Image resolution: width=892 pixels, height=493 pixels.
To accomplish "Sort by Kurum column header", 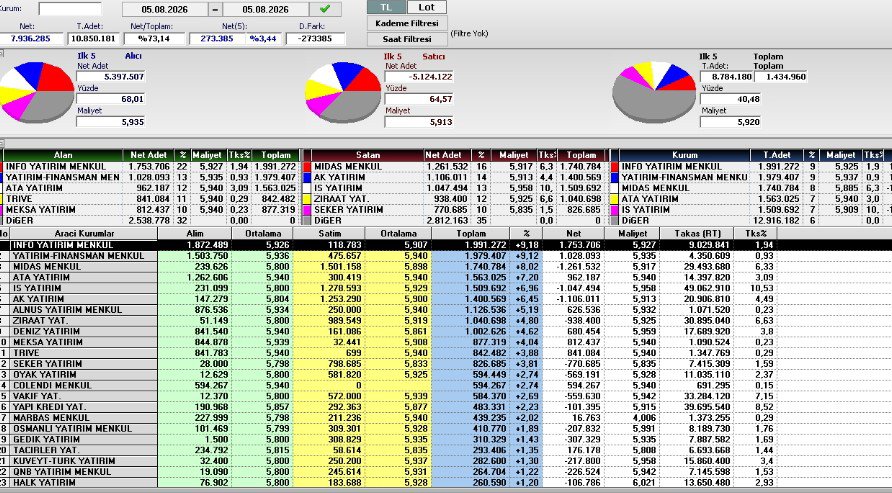I will (x=684, y=155).
